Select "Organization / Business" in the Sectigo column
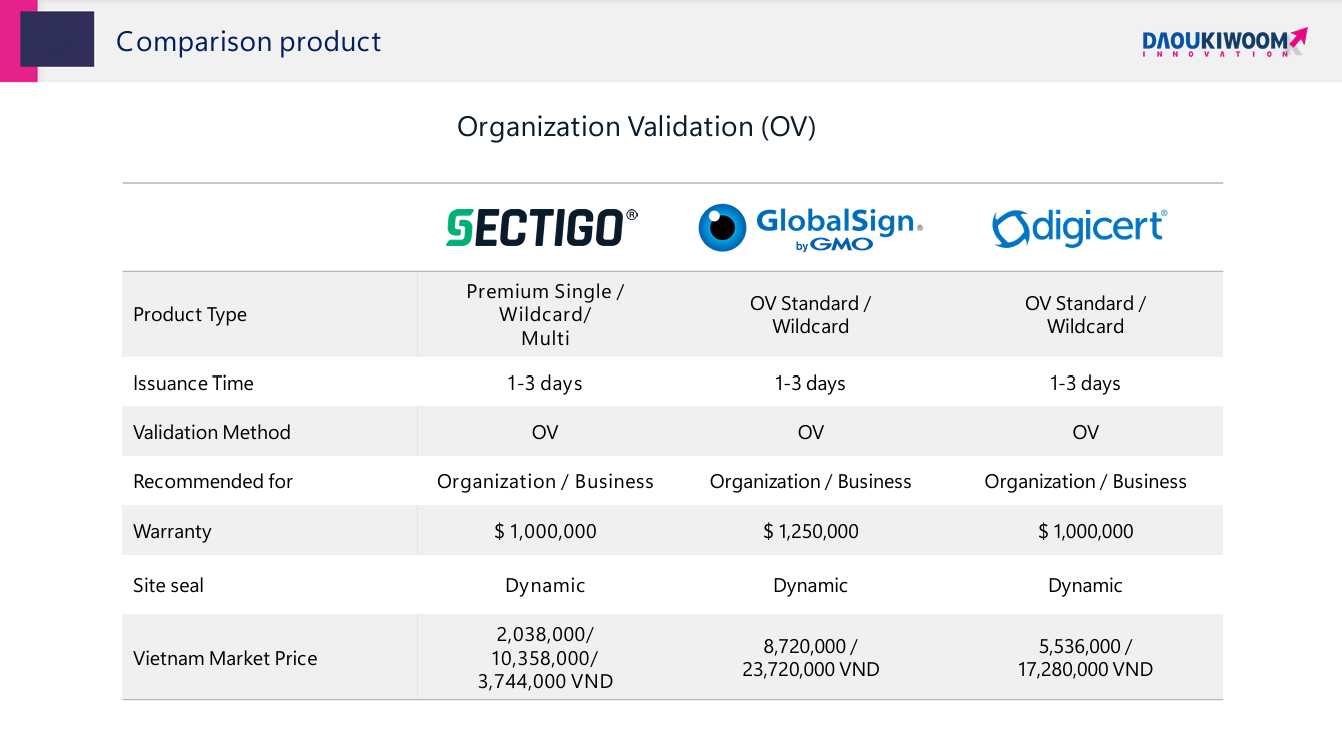This screenshot has width=1342, height=750. 545,481
